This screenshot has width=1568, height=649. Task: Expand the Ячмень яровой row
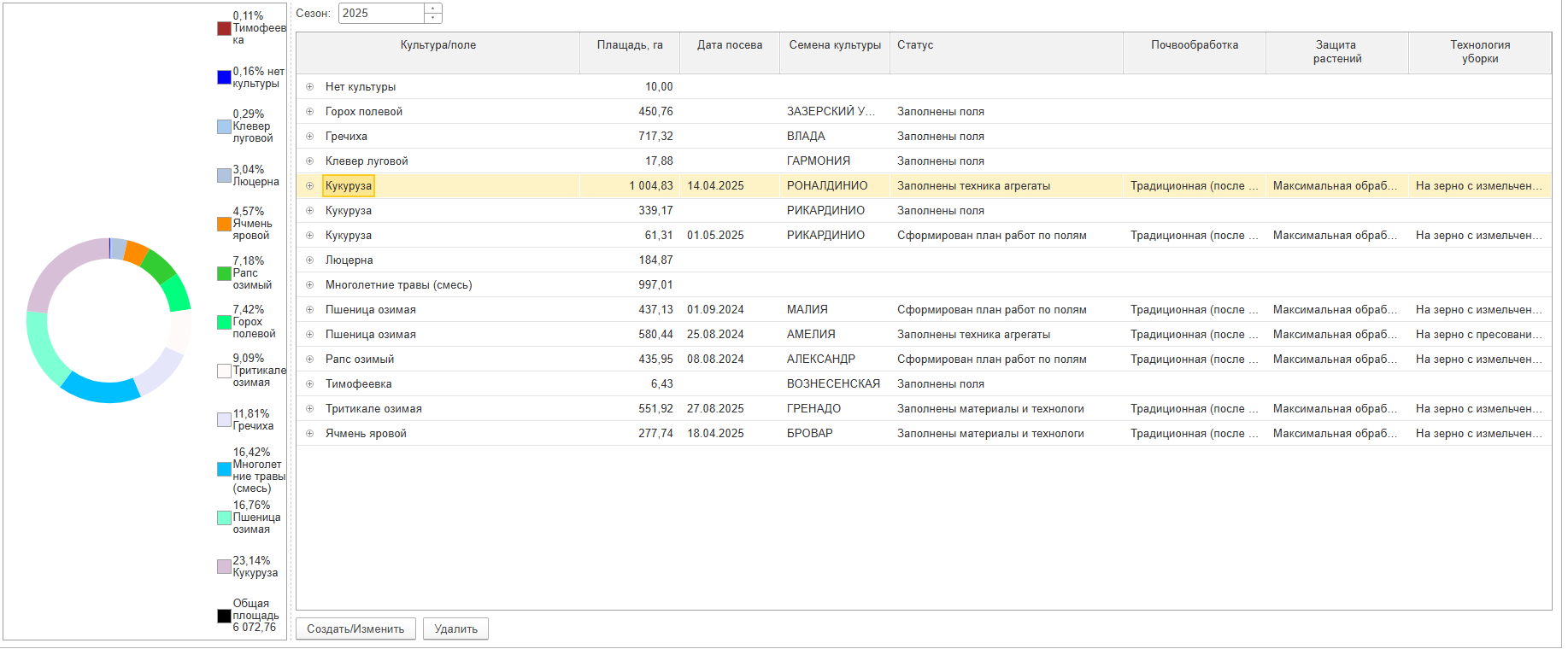(310, 434)
